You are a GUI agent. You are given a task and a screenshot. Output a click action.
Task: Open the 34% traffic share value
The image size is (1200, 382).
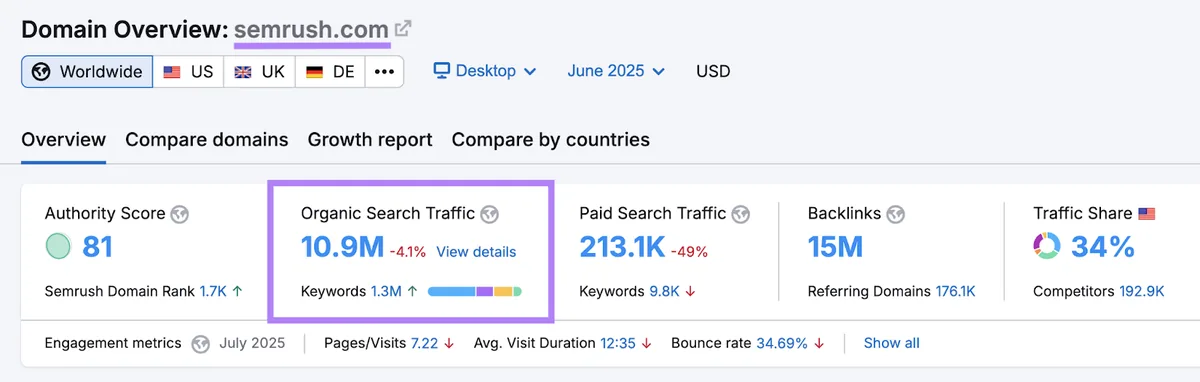1103,247
